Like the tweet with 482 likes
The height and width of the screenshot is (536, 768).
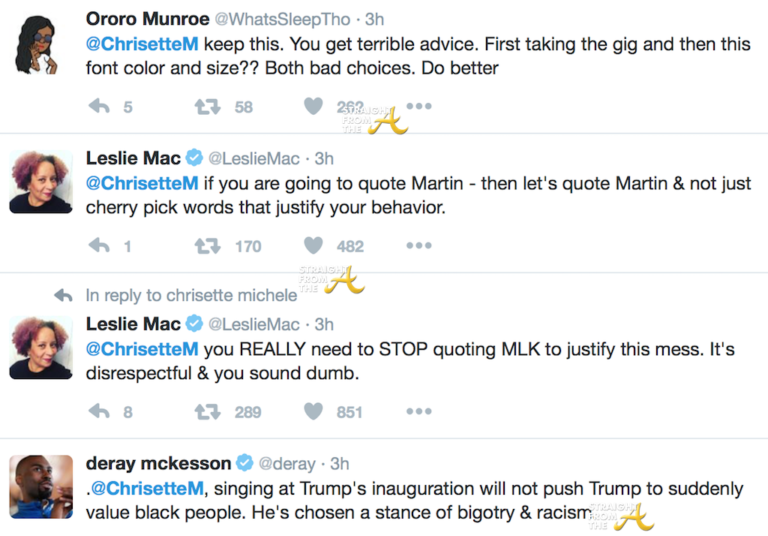pos(313,245)
